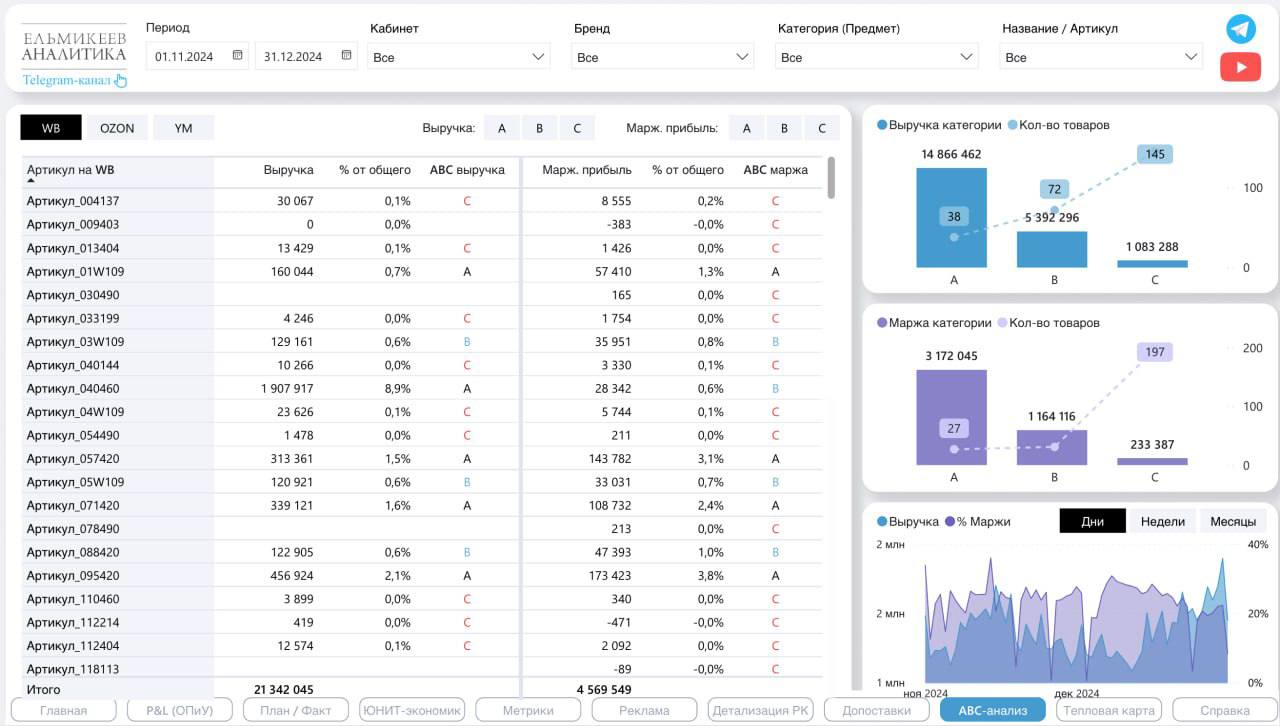Viewport: 1280px width, 726px height.
Task: Switch chart to Дни view
Action: [1093, 521]
